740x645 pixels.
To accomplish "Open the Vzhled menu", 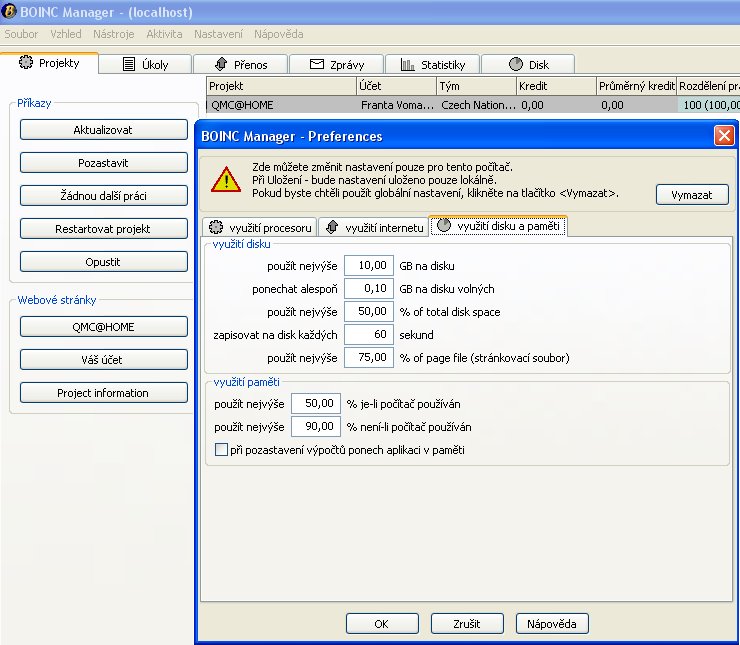I will (x=66, y=34).
